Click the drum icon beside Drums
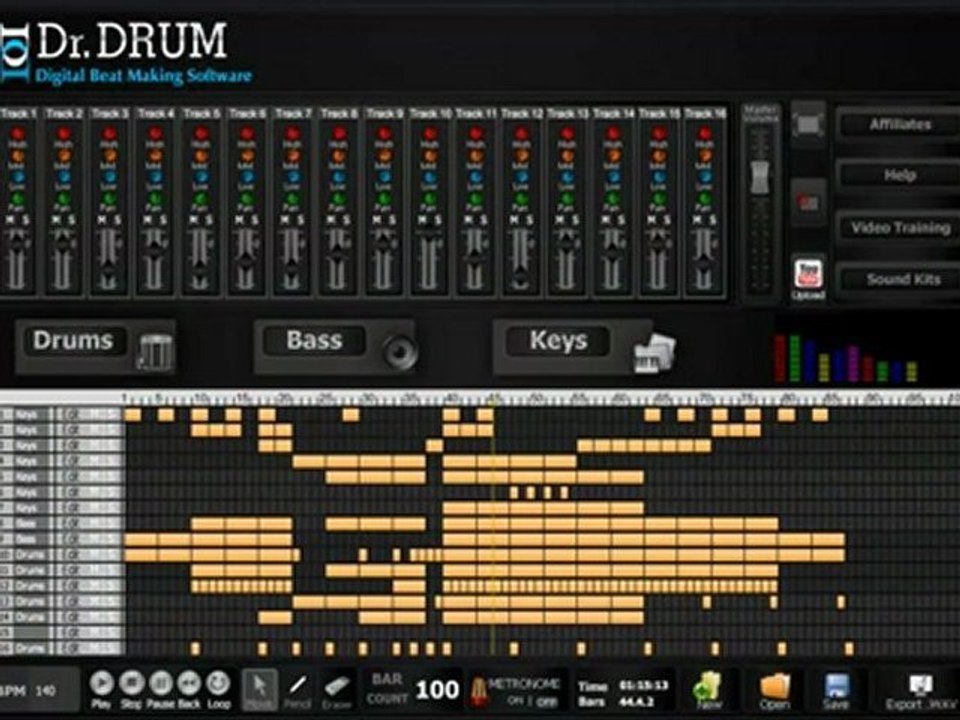Viewport: 960px width, 720px height. [x=155, y=351]
